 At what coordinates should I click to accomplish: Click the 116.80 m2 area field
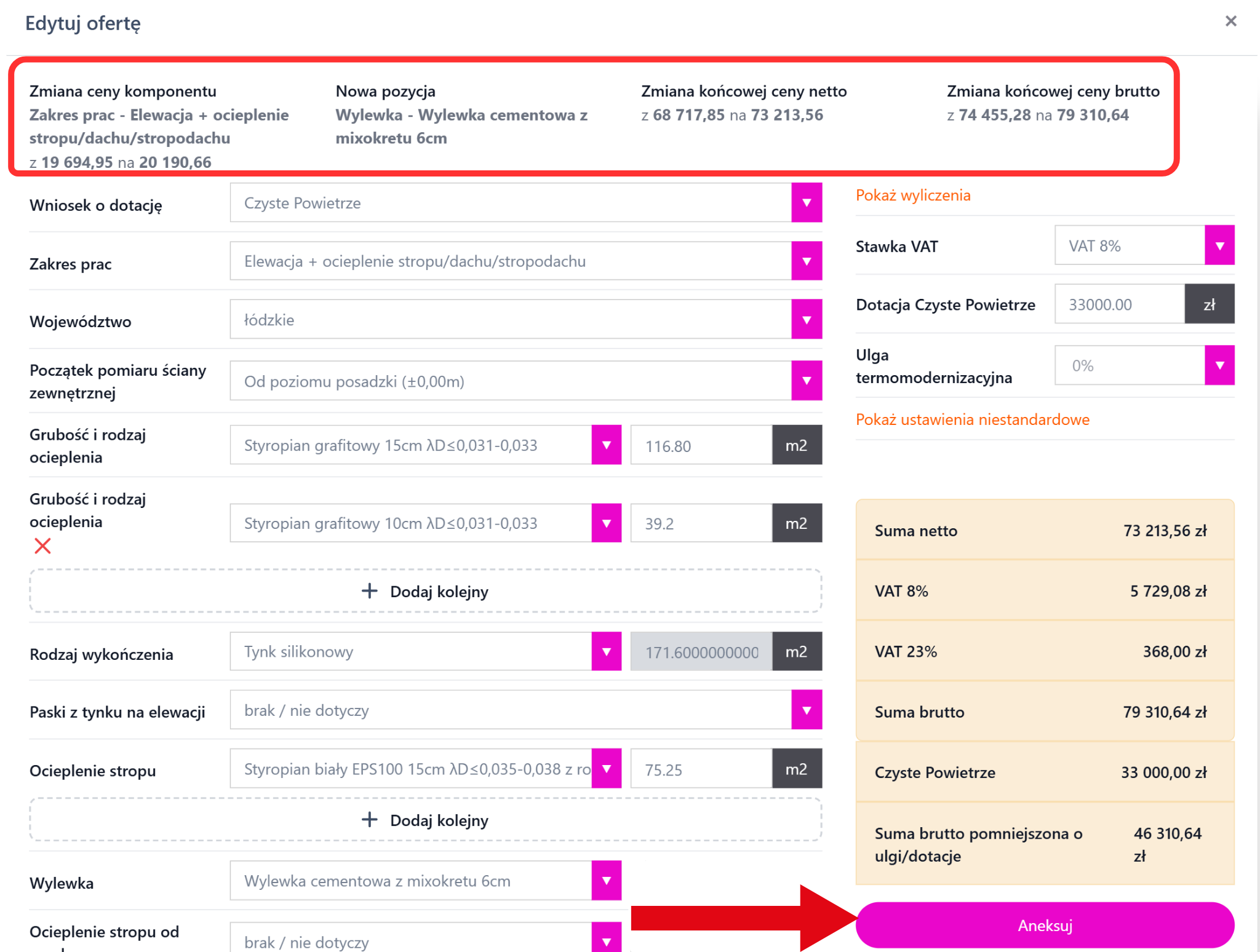(701, 446)
